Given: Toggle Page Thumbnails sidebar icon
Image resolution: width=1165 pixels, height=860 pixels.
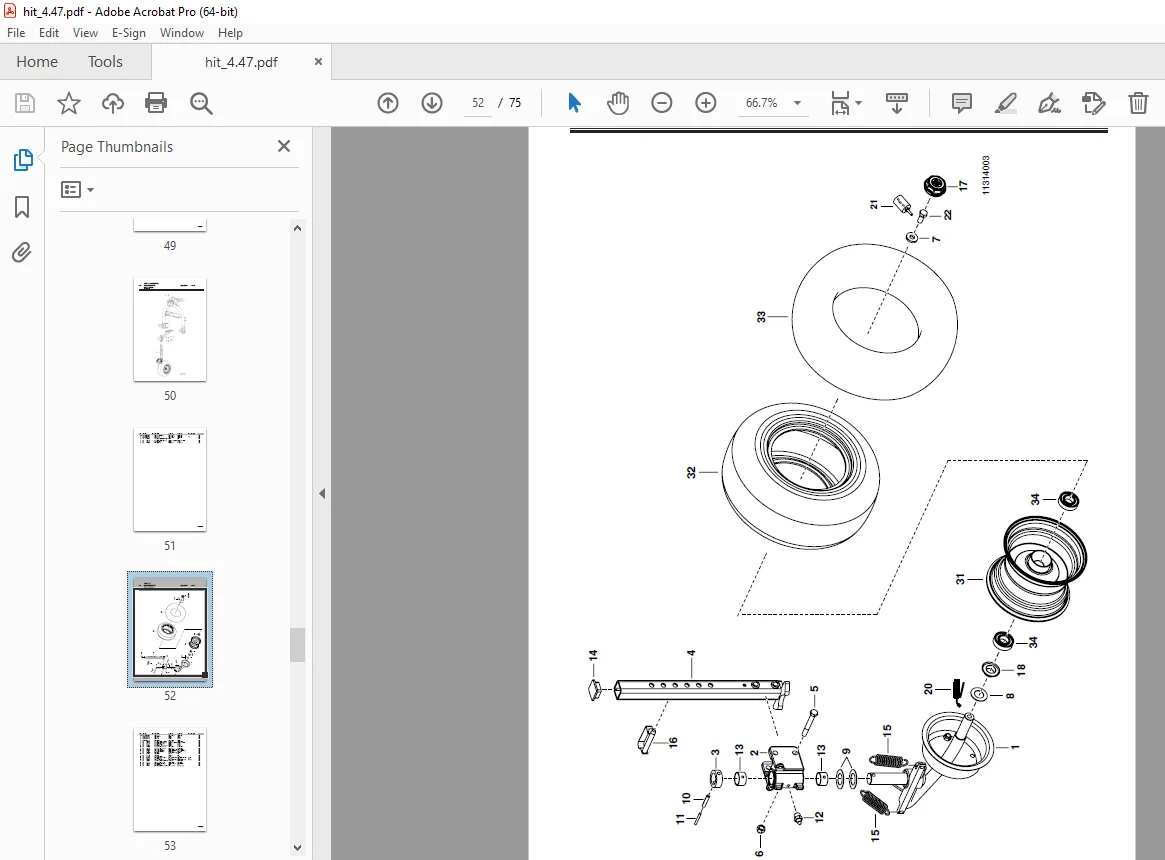Looking at the screenshot, I should pos(22,160).
